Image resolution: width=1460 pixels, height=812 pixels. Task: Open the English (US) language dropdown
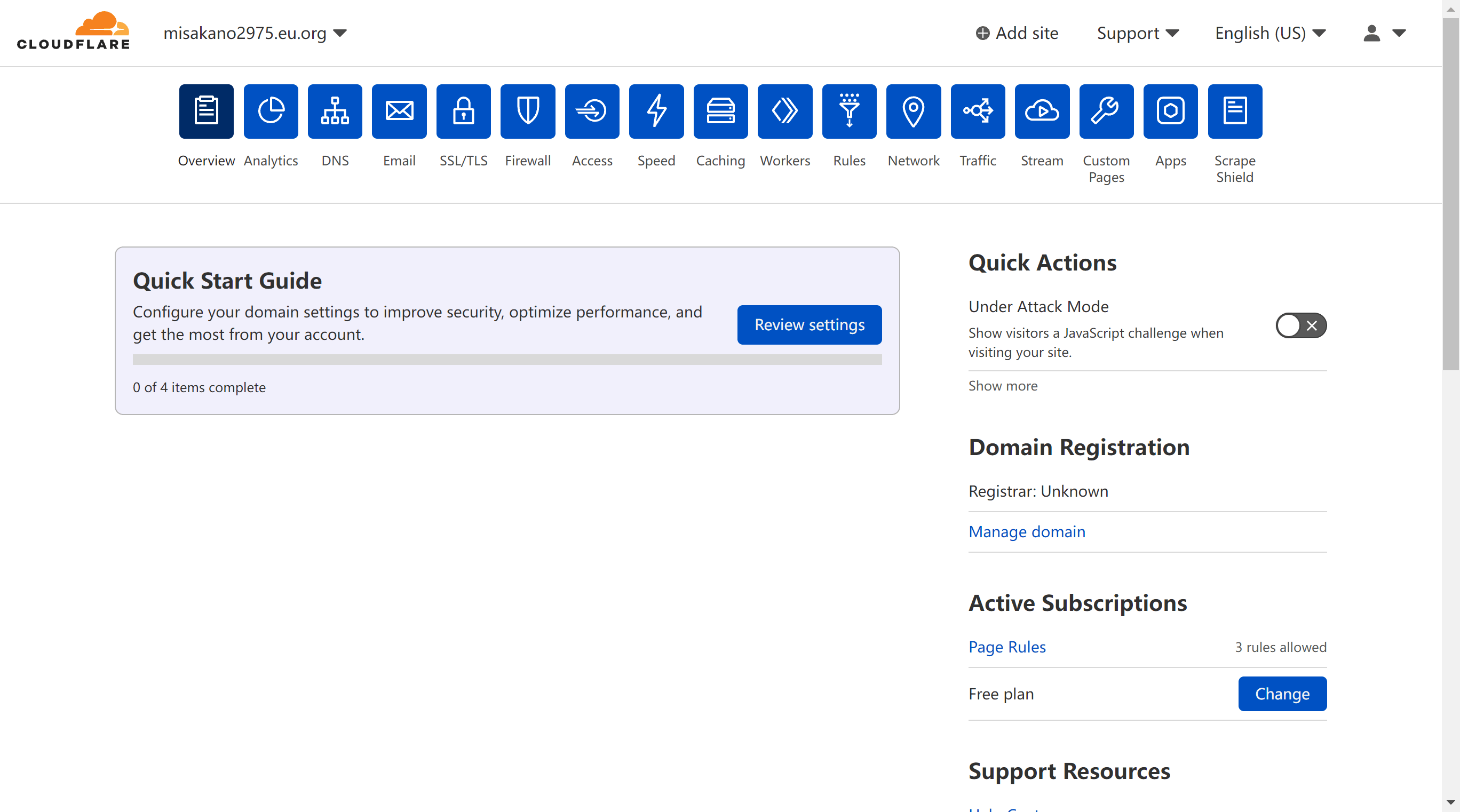tap(1269, 33)
